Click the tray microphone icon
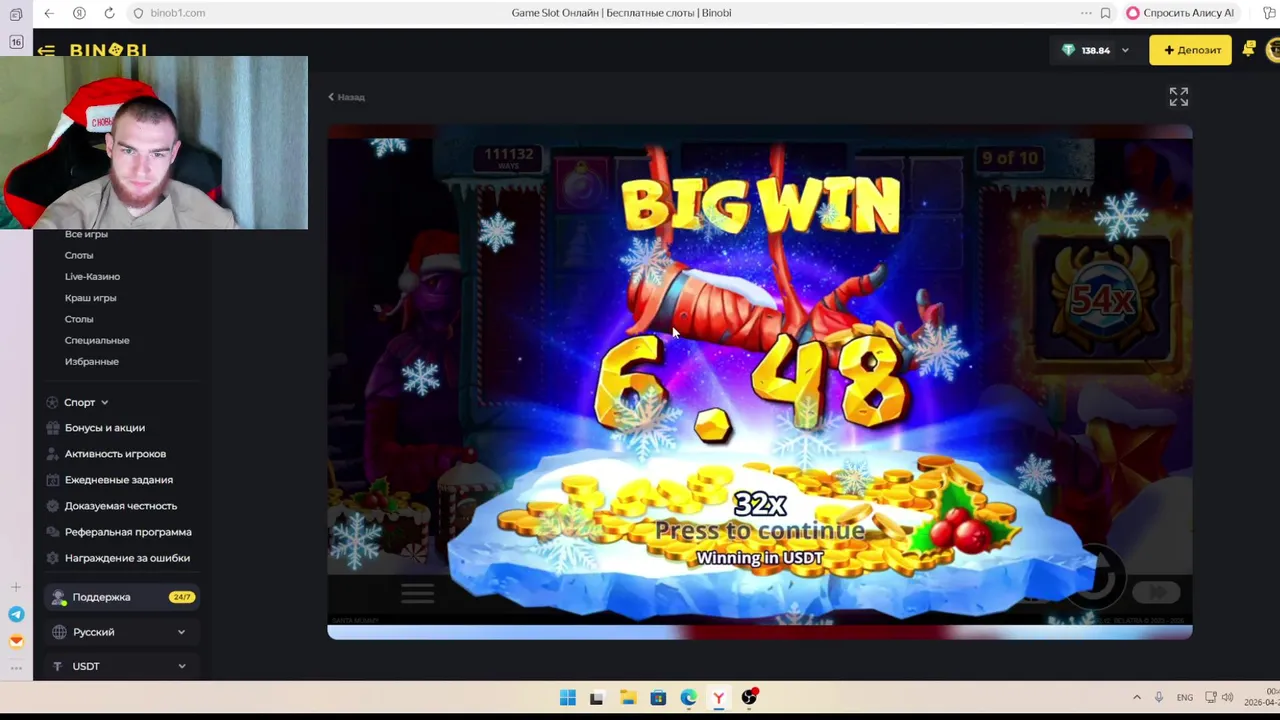 pyautogui.click(x=1159, y=698)
